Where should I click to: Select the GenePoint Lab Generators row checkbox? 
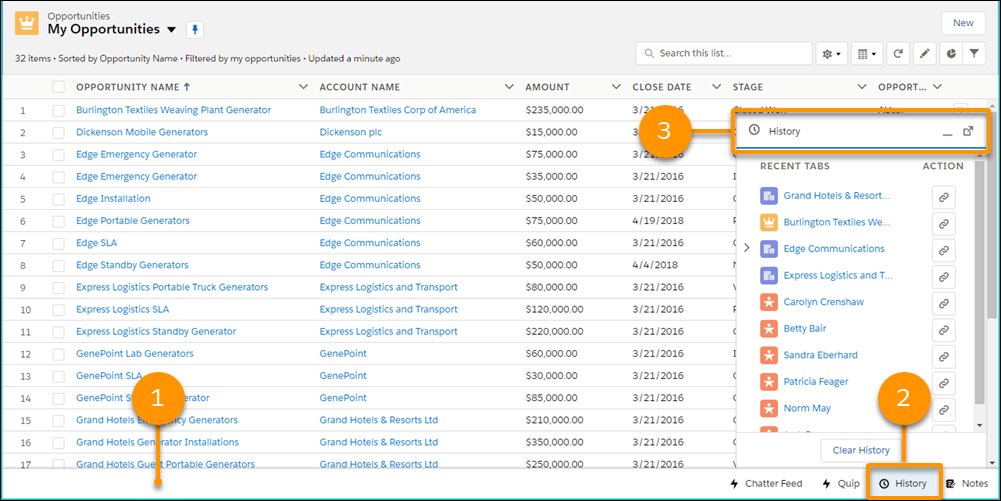pos(58,354)
